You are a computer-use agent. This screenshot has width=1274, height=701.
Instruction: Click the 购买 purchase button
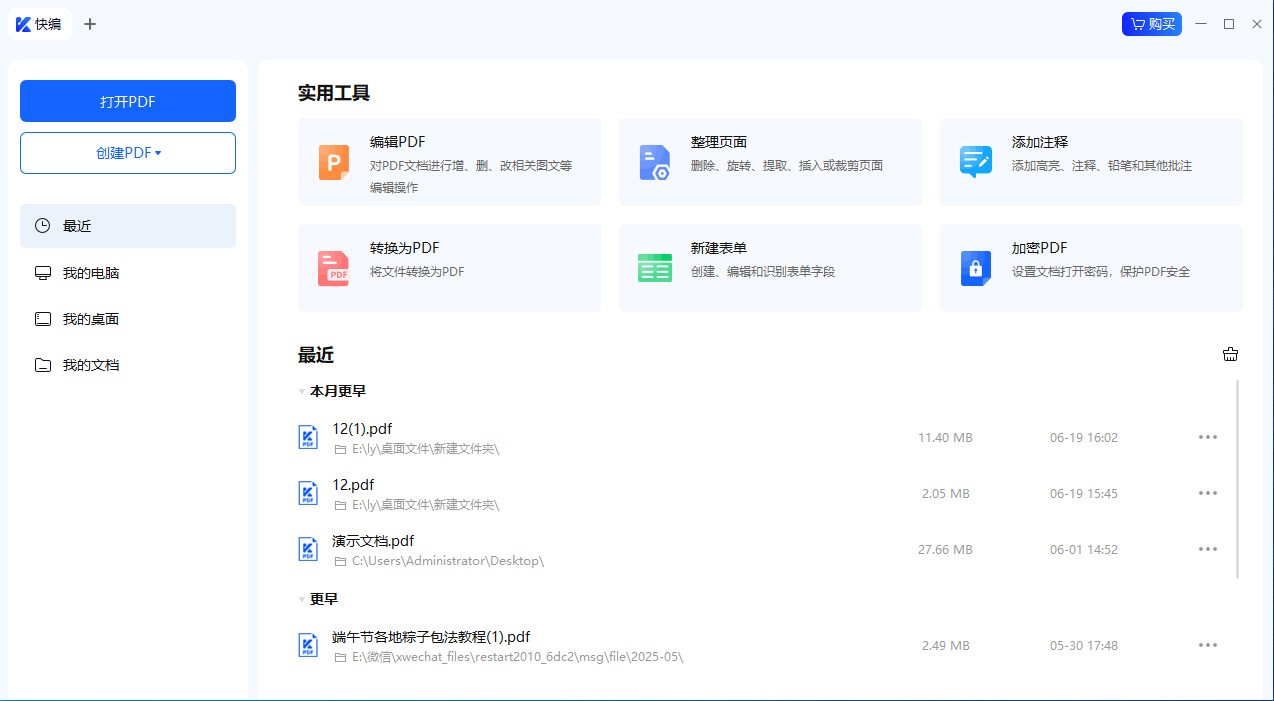pos(1151,24)
